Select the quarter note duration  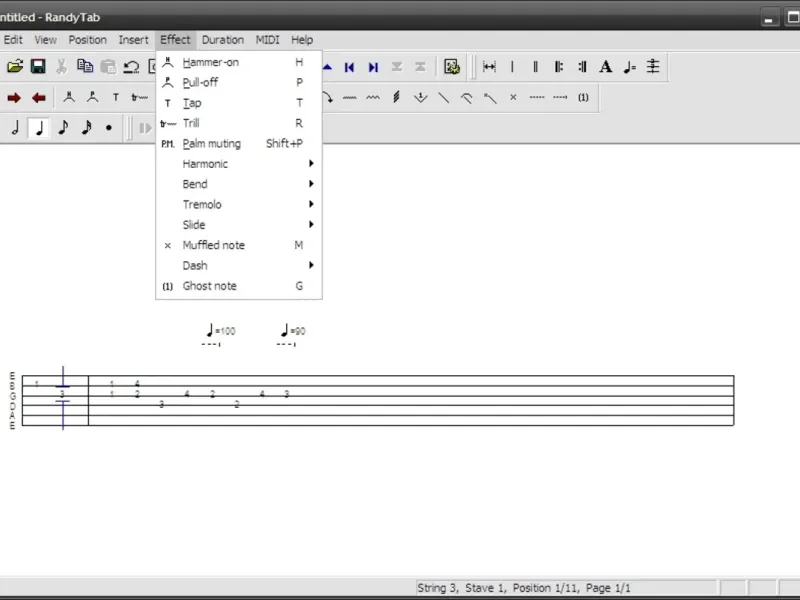click(x=39, y=128)
